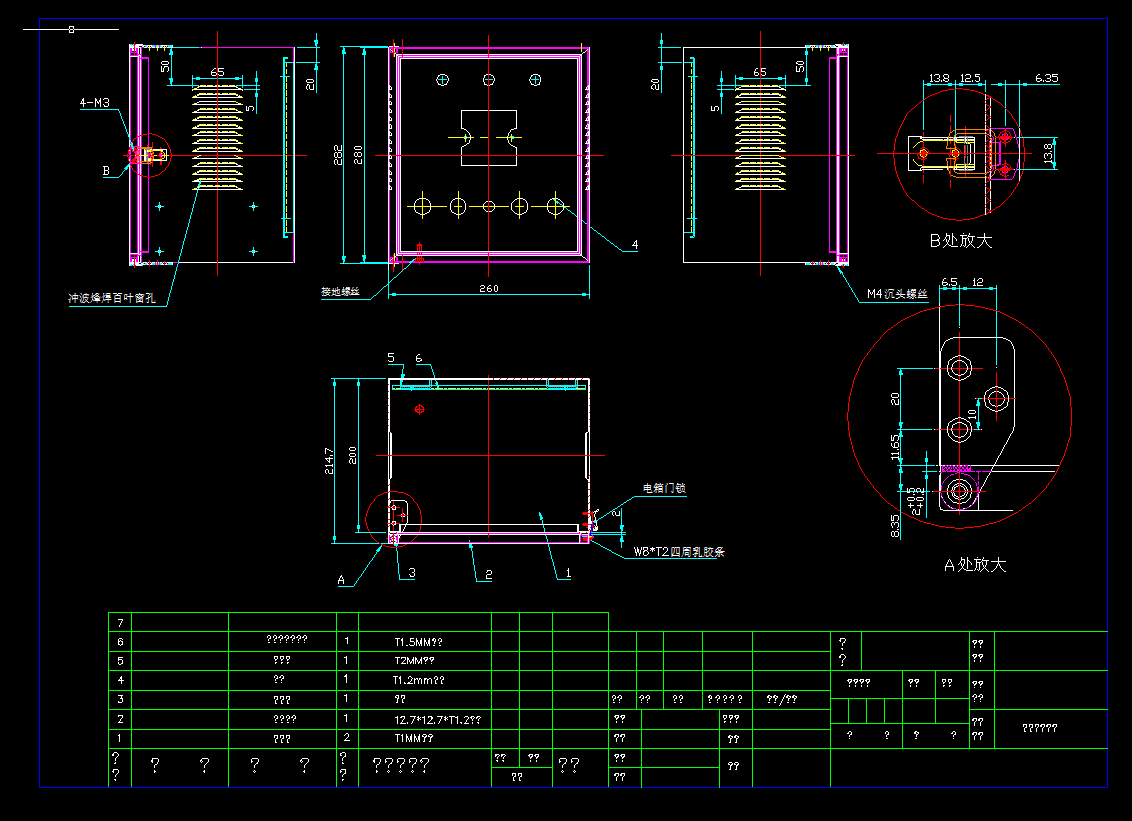Select balloon number '1' below top view

[568, 573]
